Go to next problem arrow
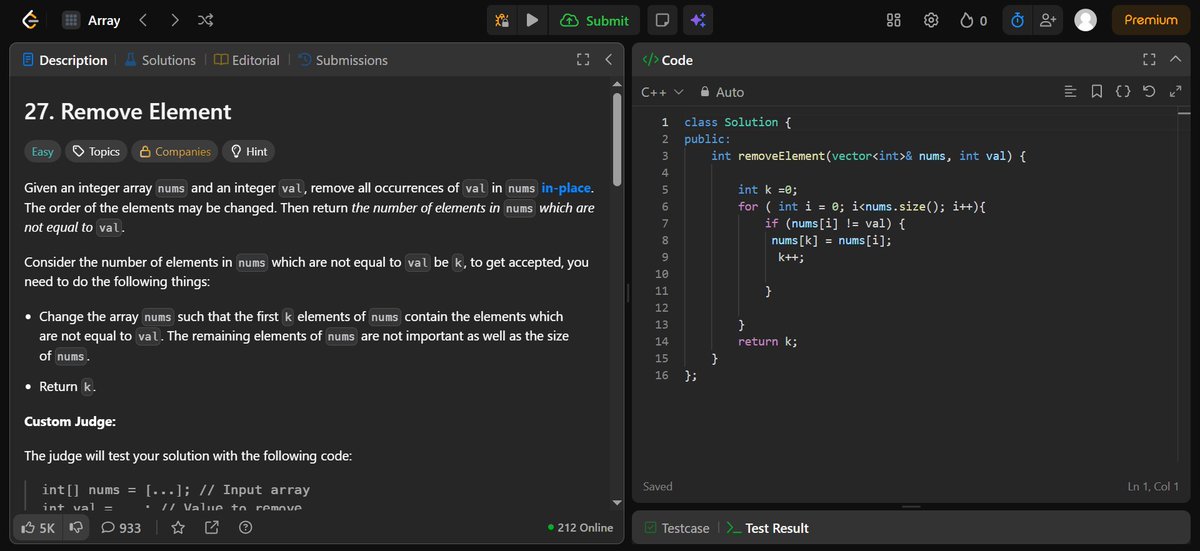This screenshot has width=1200, height=551. (x=174, y=20)
